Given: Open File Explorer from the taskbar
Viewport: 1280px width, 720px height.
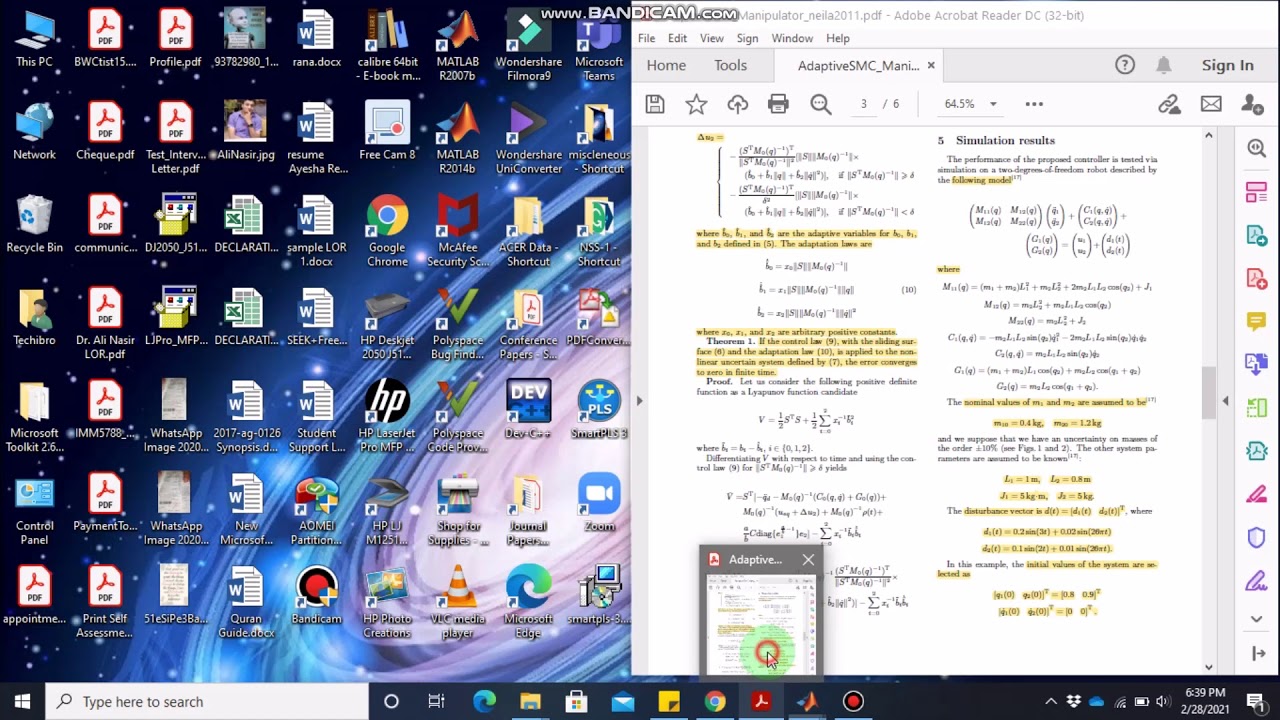Looking at the screenshot, I should 530,701.
